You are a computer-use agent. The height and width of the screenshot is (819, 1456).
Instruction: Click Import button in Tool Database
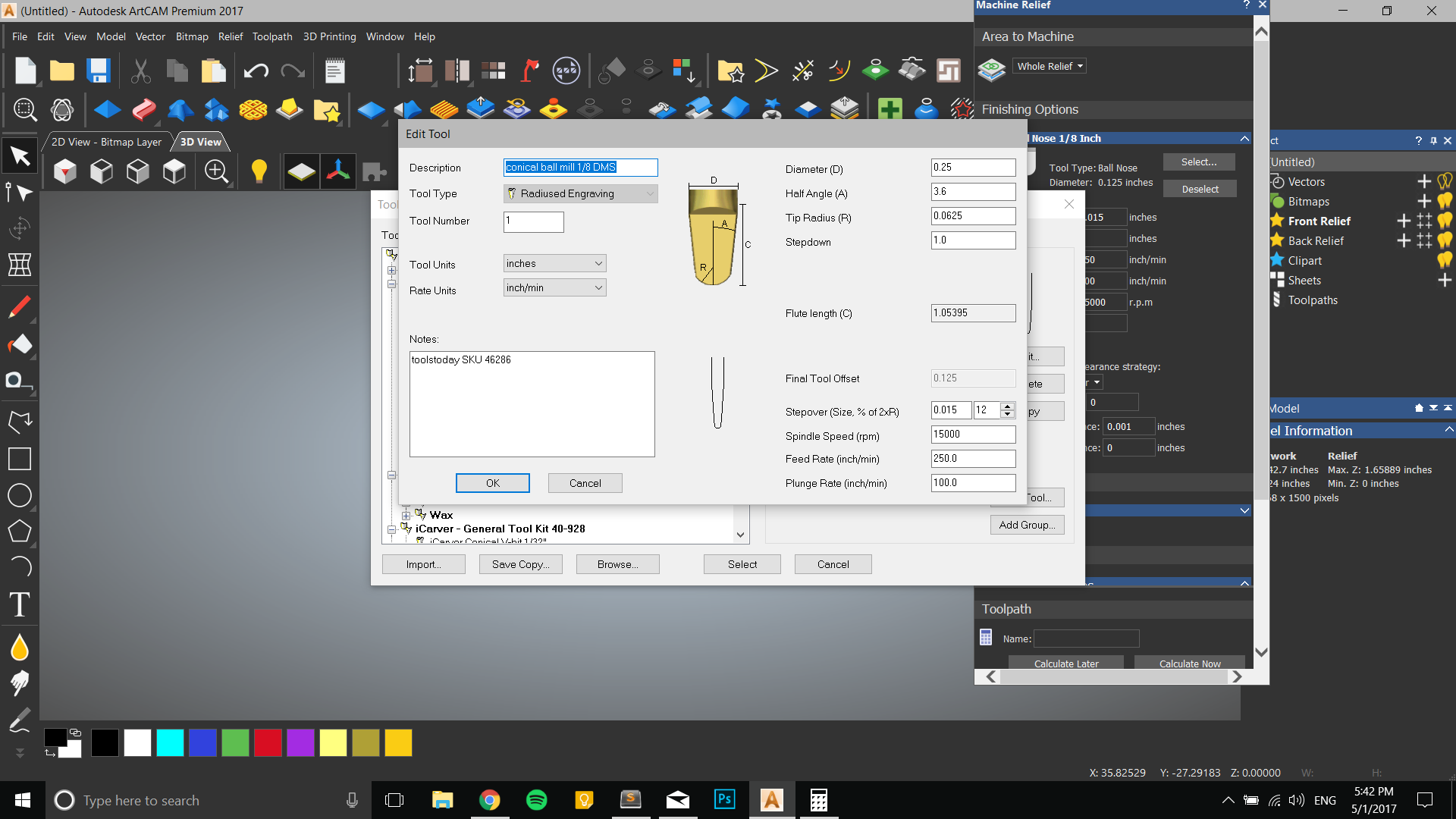(424, 564)
